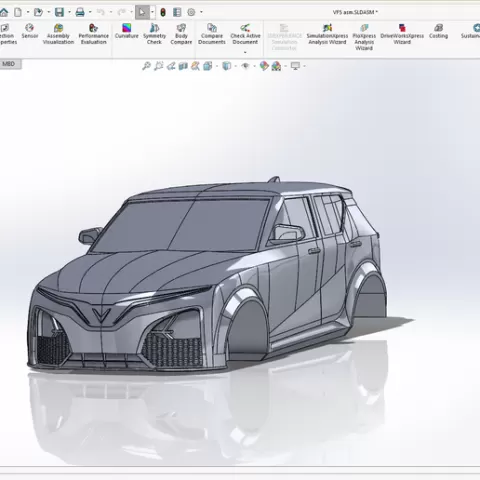Image resolution: width=480 pixels, height=480 pixels.
Task: Click the Print icon
Action: pos(80,12)
